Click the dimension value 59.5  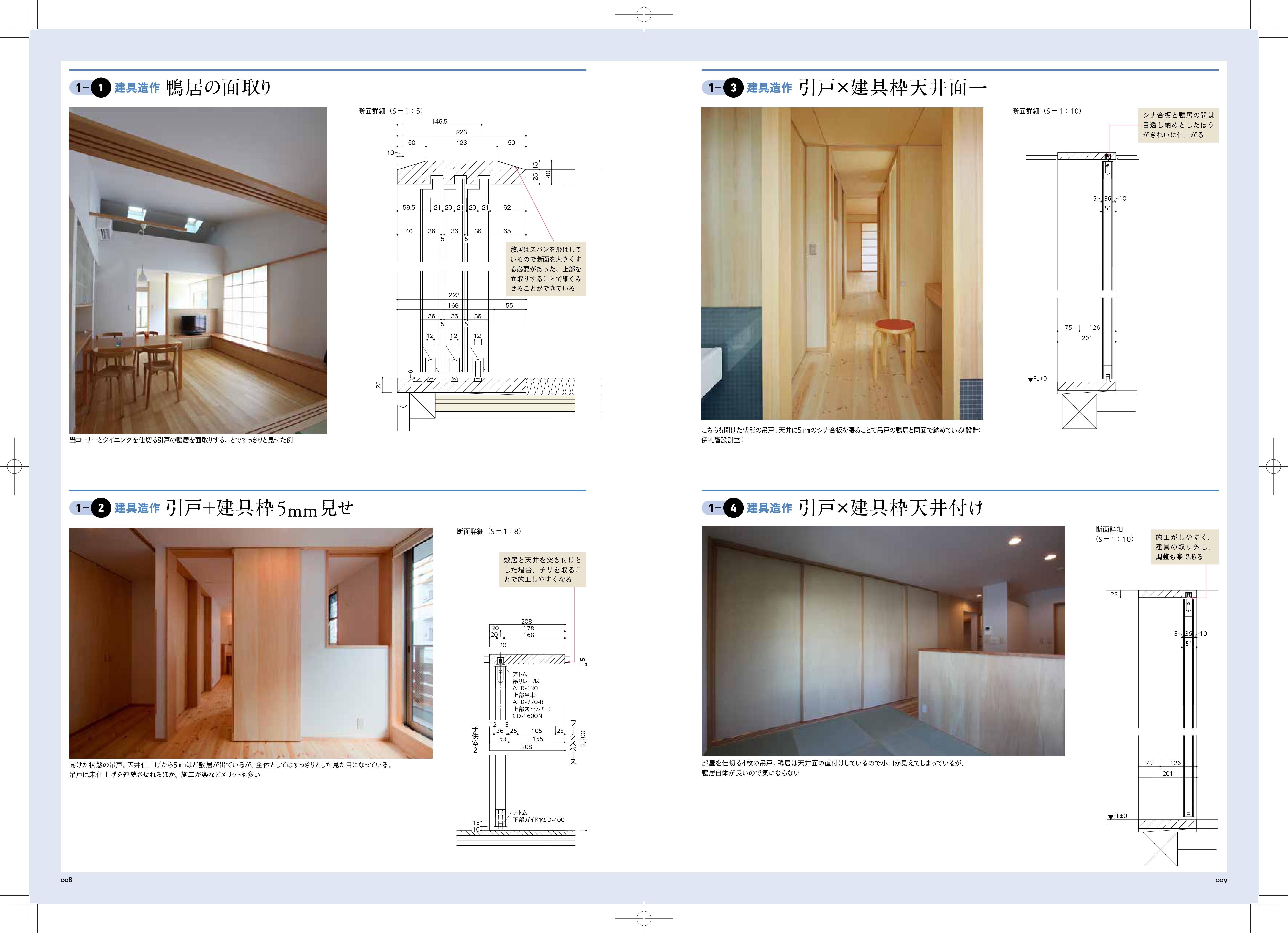coord(409,207)
